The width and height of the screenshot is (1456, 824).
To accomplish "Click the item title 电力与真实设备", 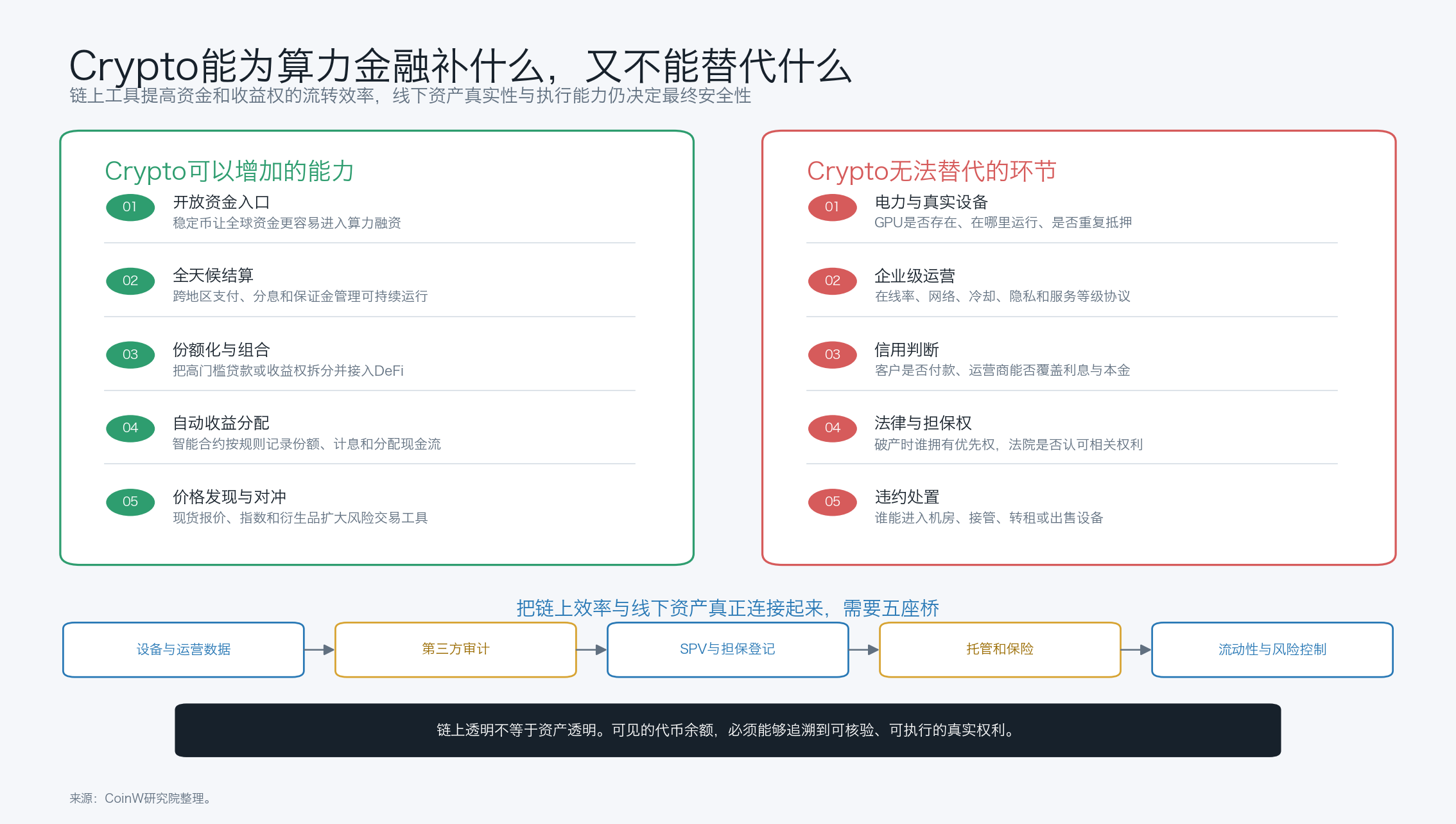I will coord(932,202).
